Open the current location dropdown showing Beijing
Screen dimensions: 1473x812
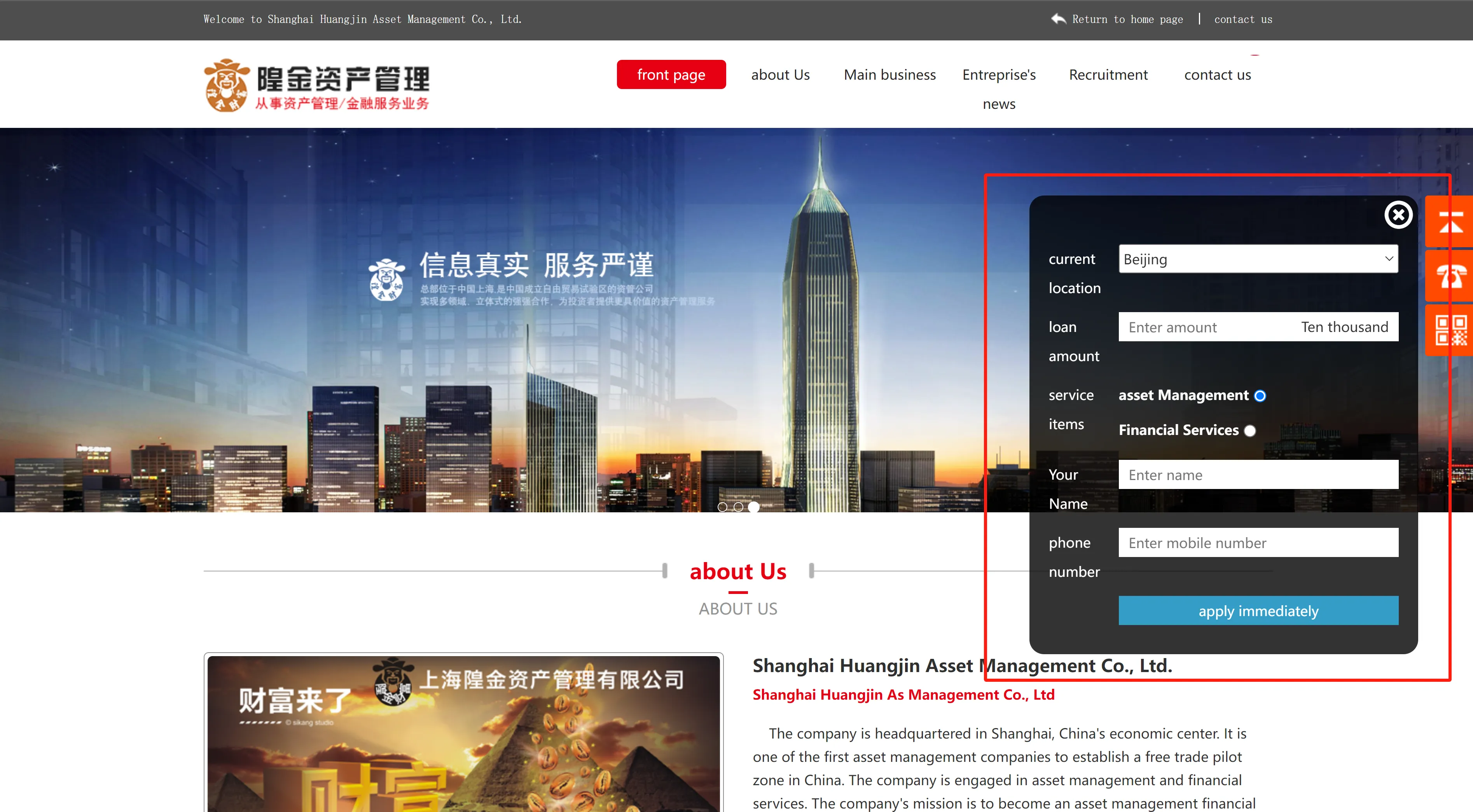(x=1258, y=259)
